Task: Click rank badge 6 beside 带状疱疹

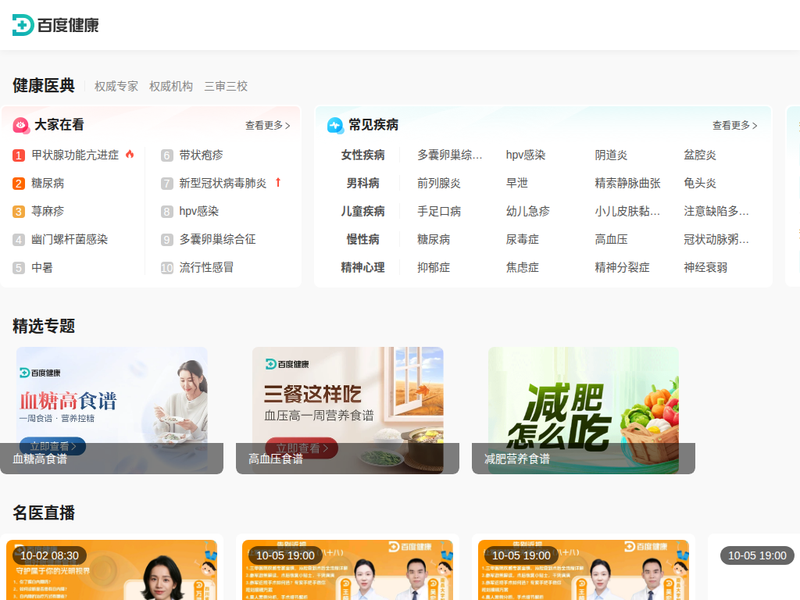Action: point(167,155)
